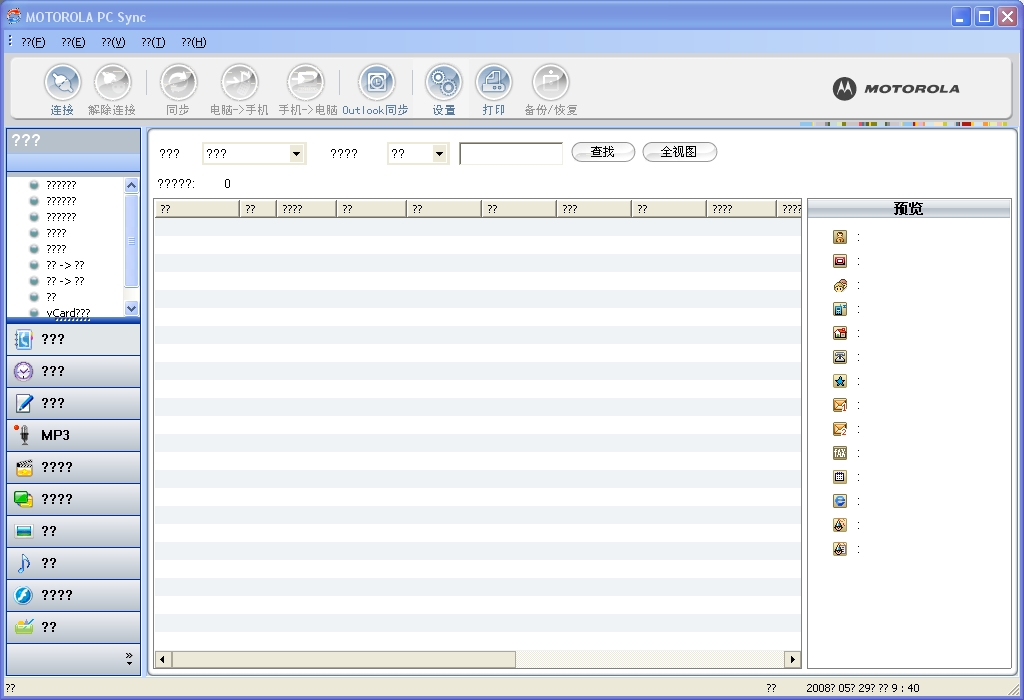Click the 预览 preview panel header
This screenshot has height=700, width=1024.
908,208
